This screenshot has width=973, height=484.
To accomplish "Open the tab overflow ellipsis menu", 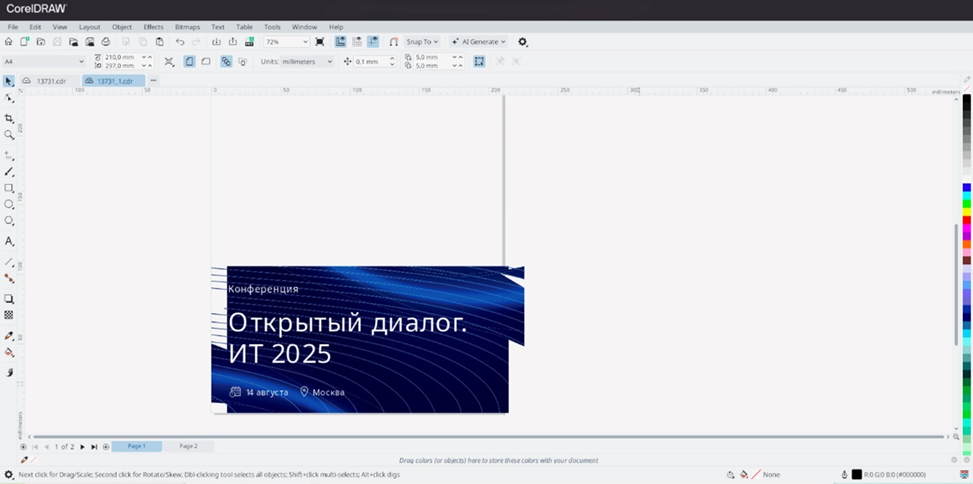I will [x=153, y=81].
